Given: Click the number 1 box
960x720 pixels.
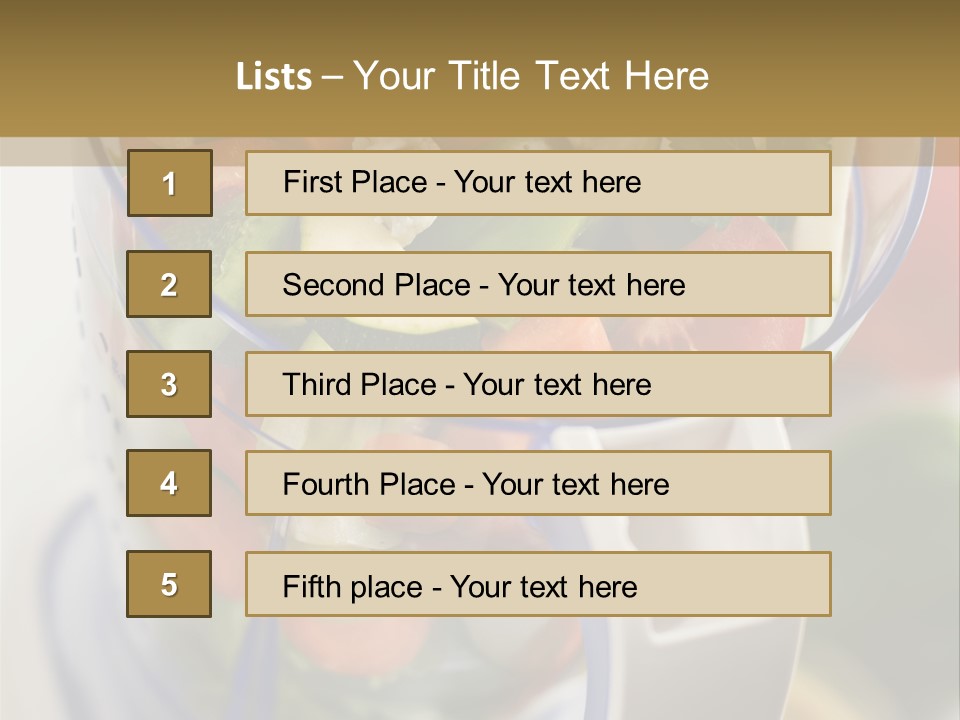Looking at the screenshot, I should click(170, 183).
